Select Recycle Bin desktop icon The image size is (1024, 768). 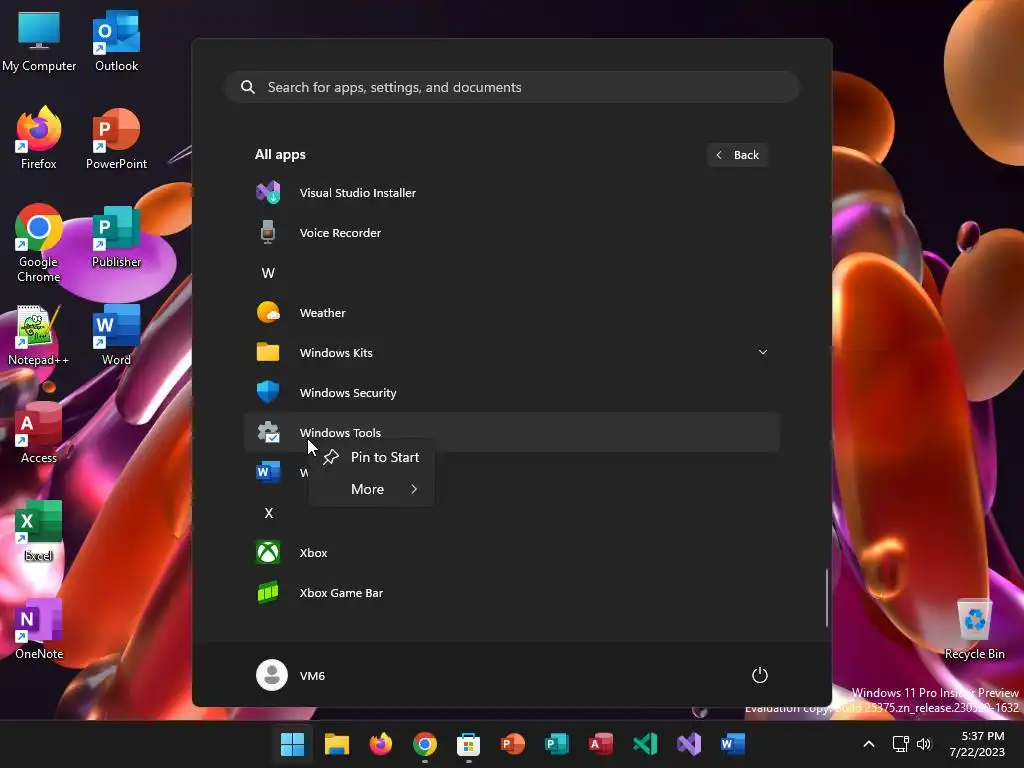(974, 630)
